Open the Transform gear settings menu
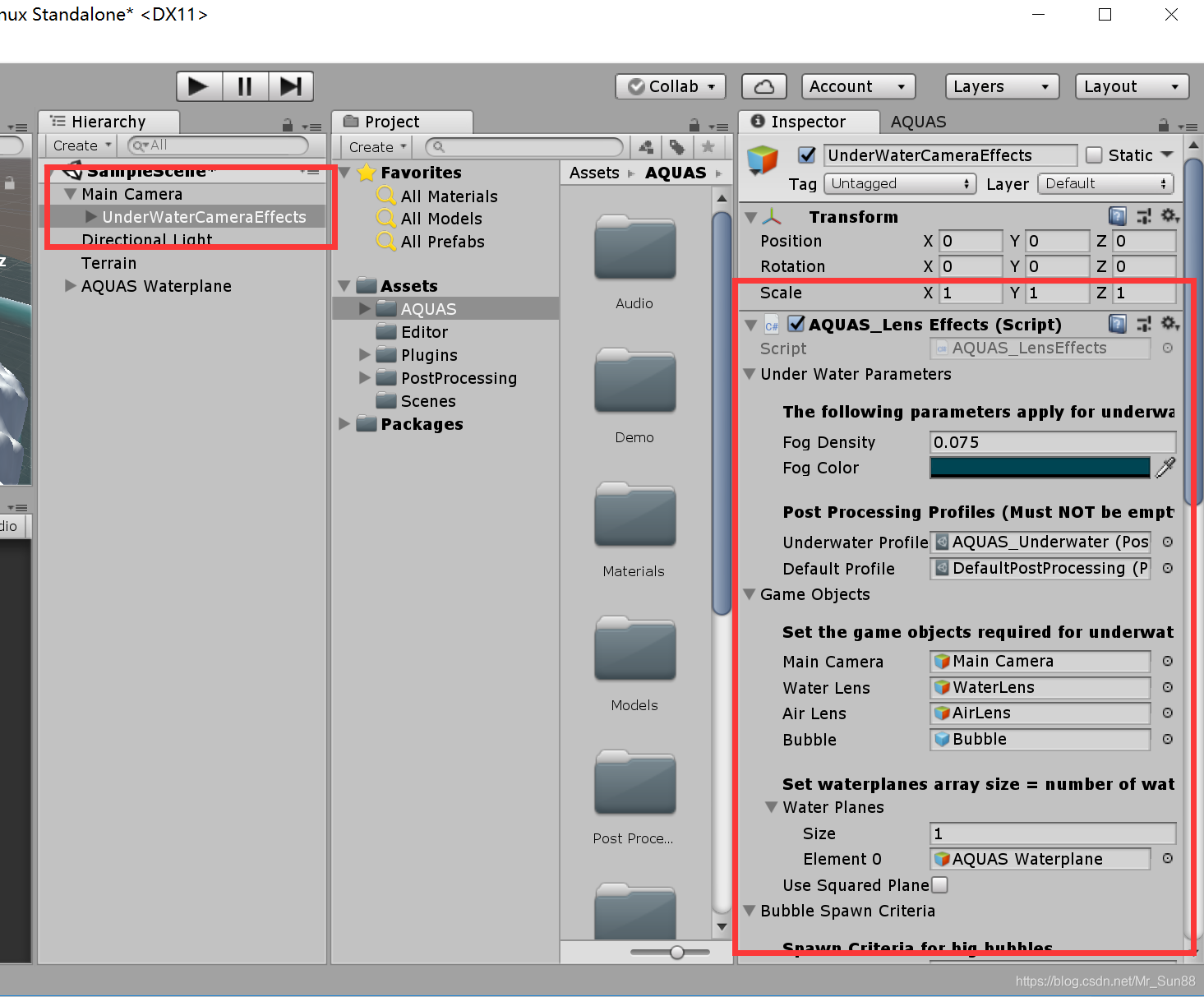The width and height of the screenshot is (1204, 997). tap(1170, 216)
